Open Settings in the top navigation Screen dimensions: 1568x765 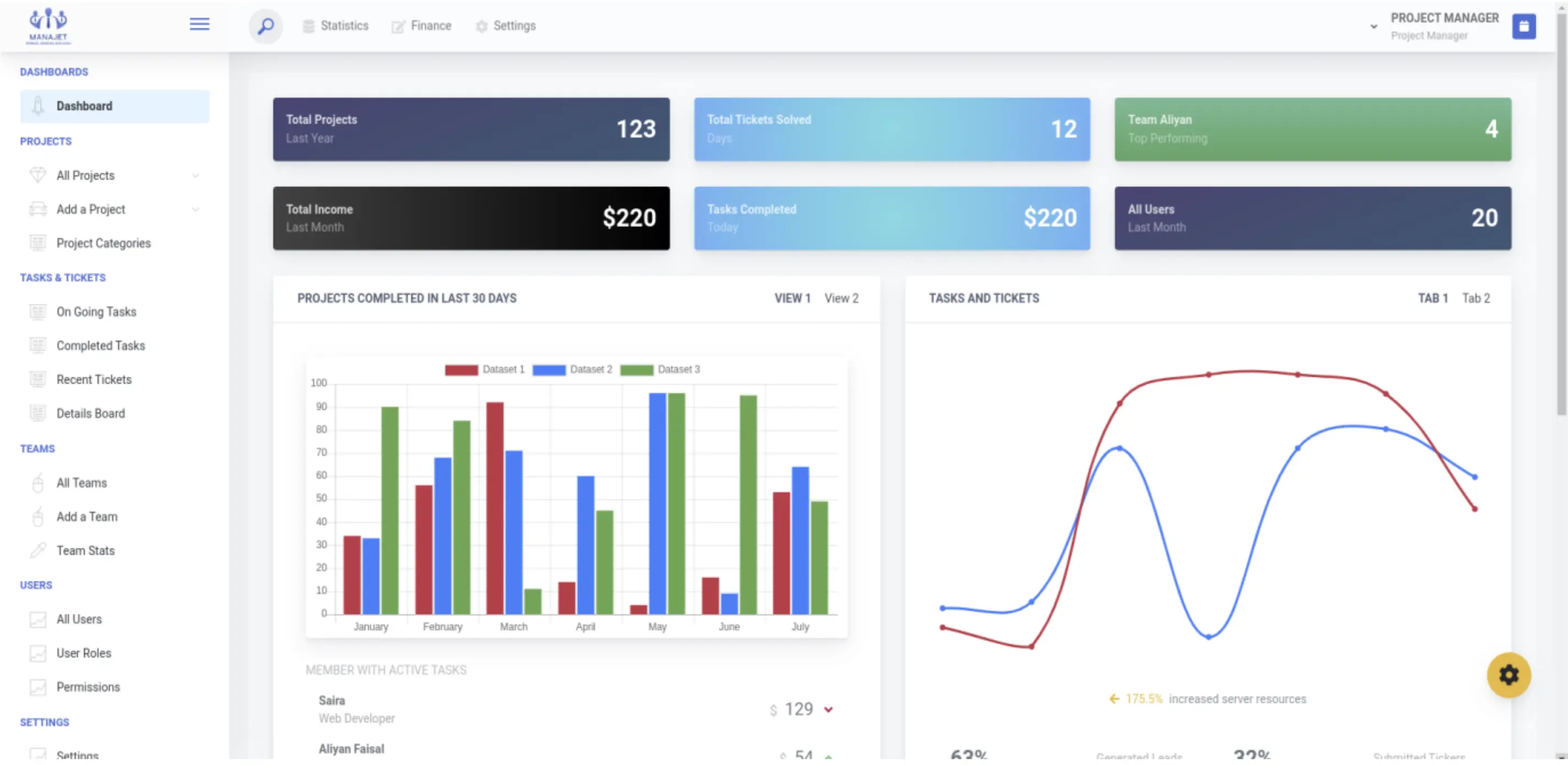click(x=506, y=26)
